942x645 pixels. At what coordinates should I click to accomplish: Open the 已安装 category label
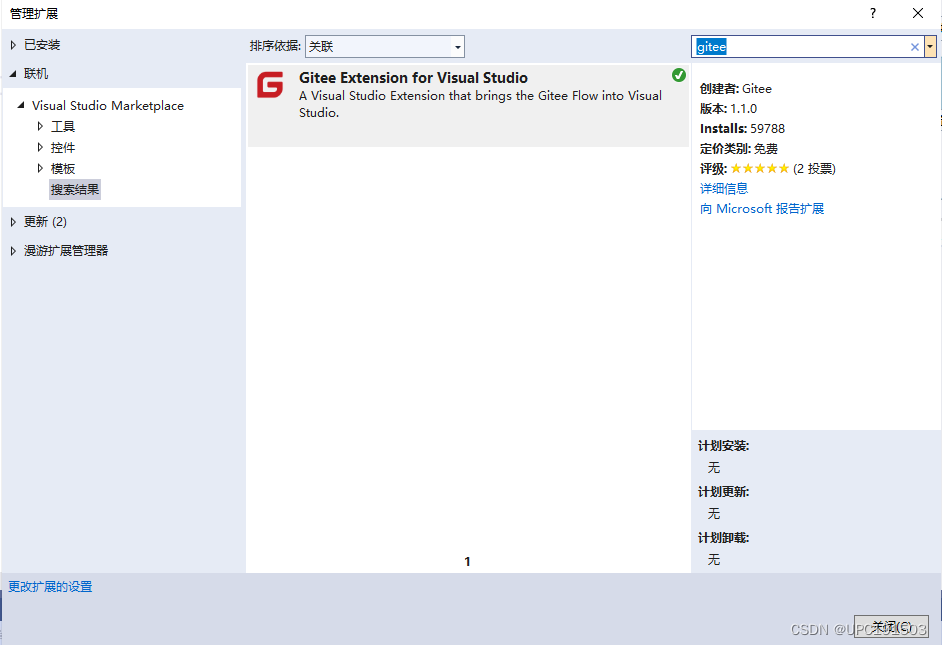click(x=42, y=45)
